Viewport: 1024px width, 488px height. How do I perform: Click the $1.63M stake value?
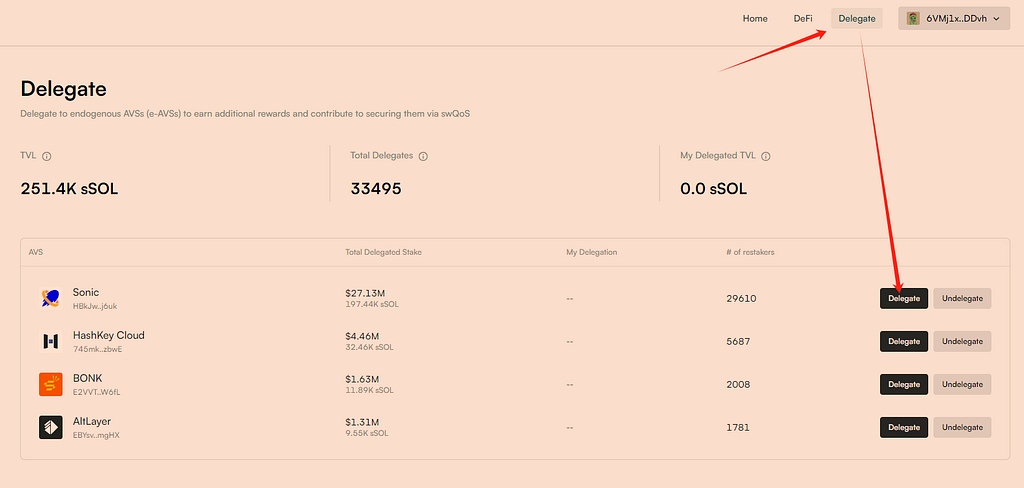(362, 380)
